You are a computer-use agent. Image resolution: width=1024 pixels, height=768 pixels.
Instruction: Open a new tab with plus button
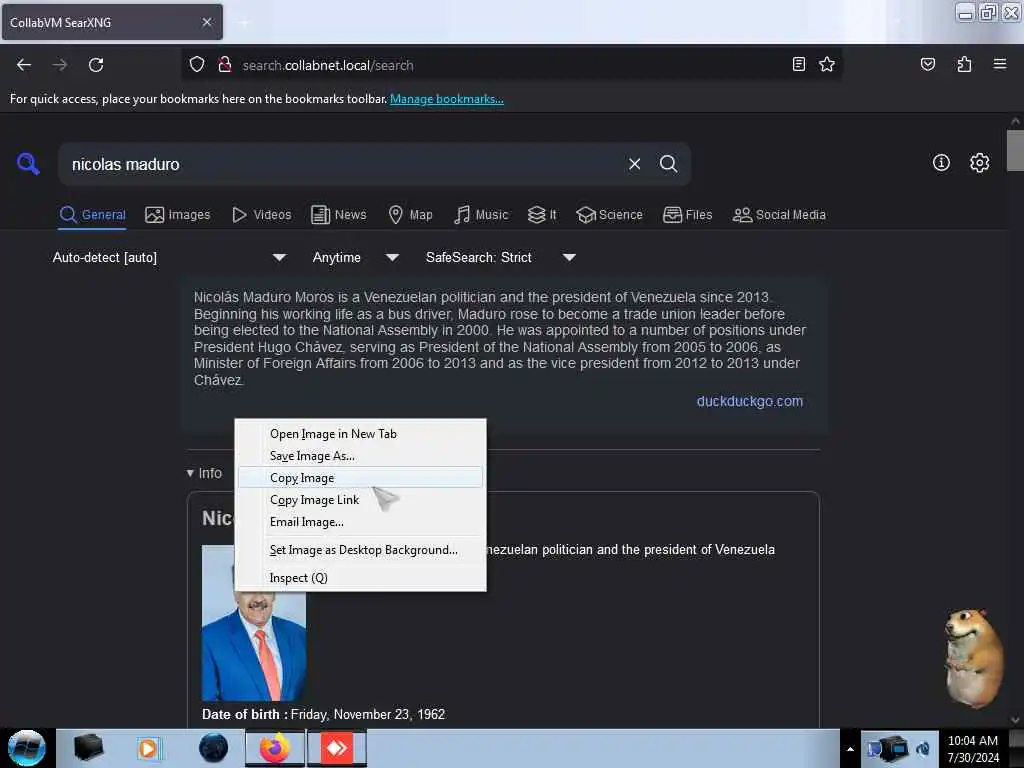click(243, 23)
